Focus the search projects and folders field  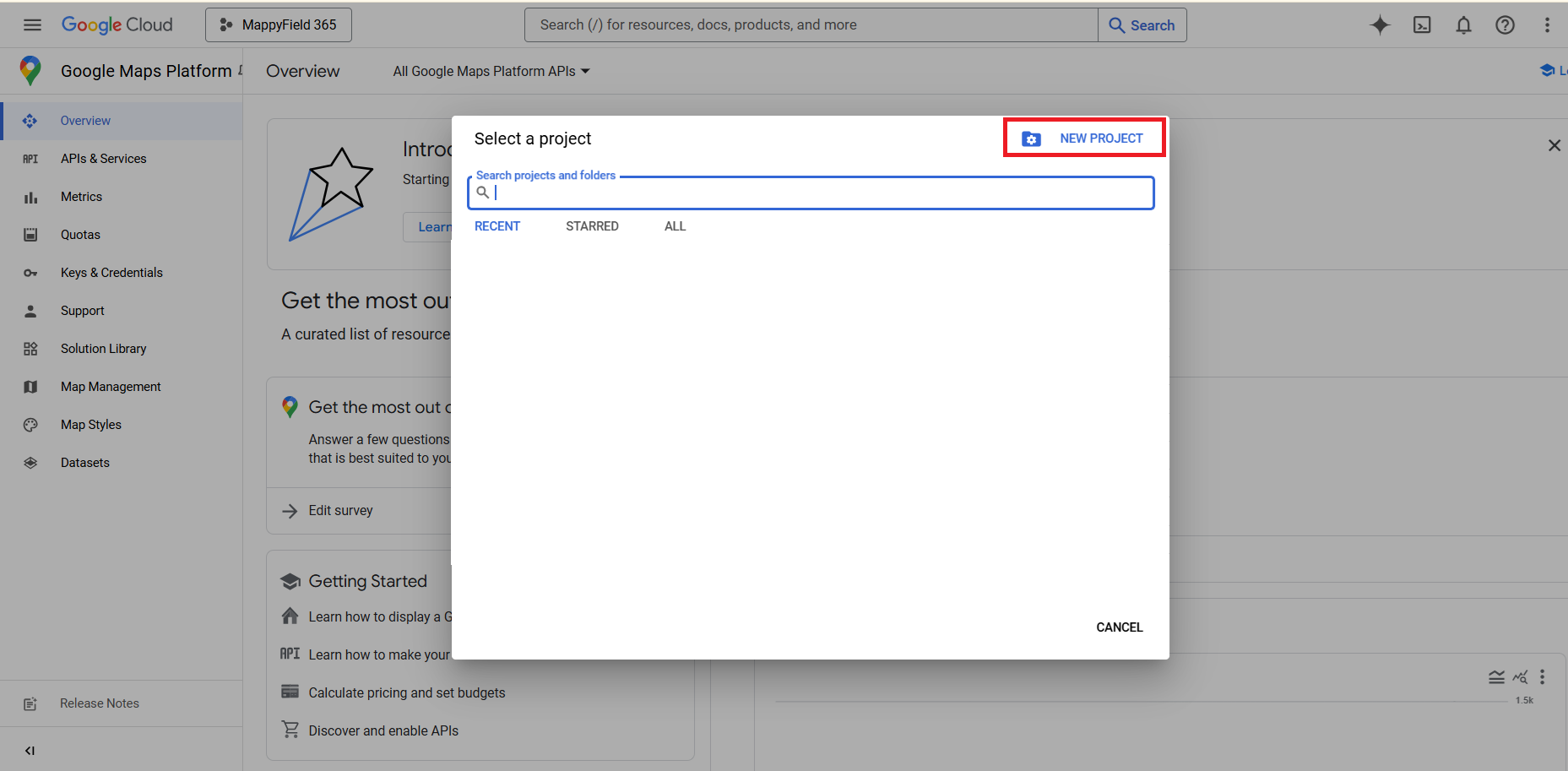[x=819, y=193]
